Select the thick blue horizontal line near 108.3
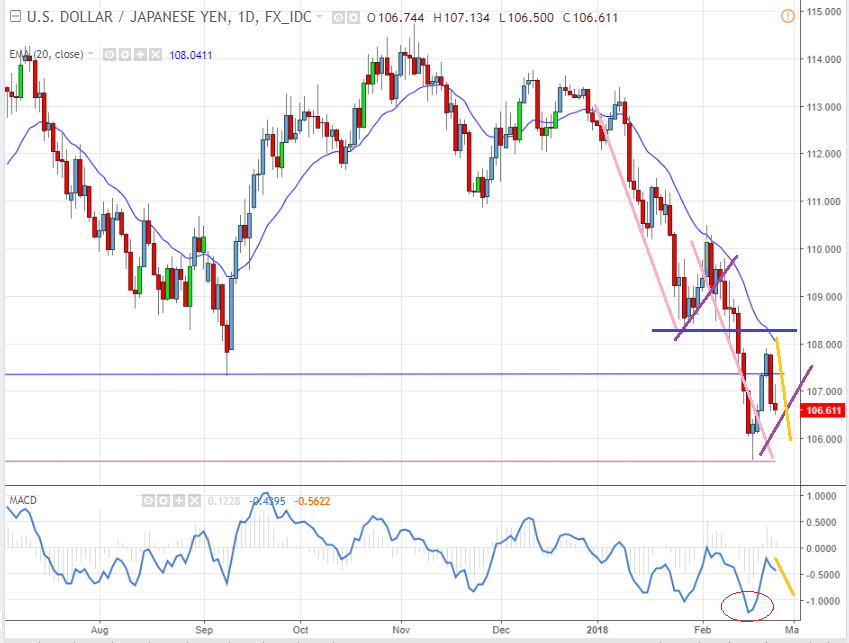Viewport: 849px width, 643px height. (724, 330)
